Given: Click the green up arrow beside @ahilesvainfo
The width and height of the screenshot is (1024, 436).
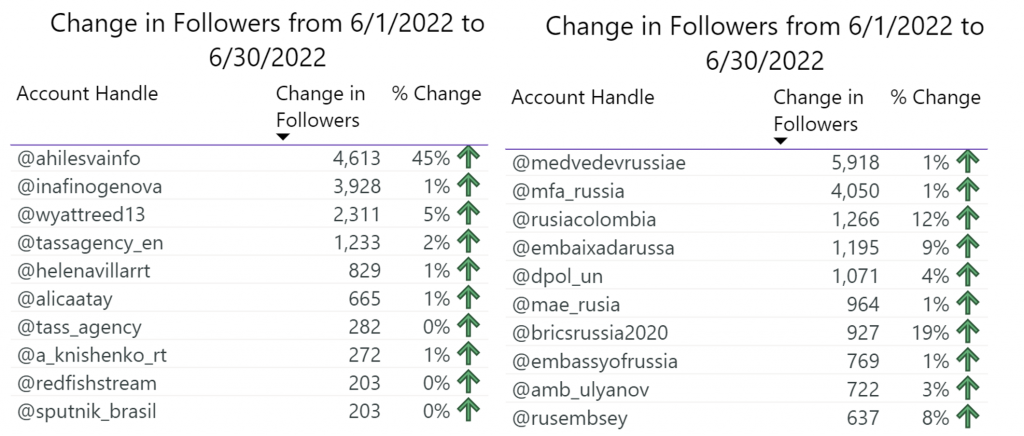Looking at the screenshot, I should [x=468, y=159].
